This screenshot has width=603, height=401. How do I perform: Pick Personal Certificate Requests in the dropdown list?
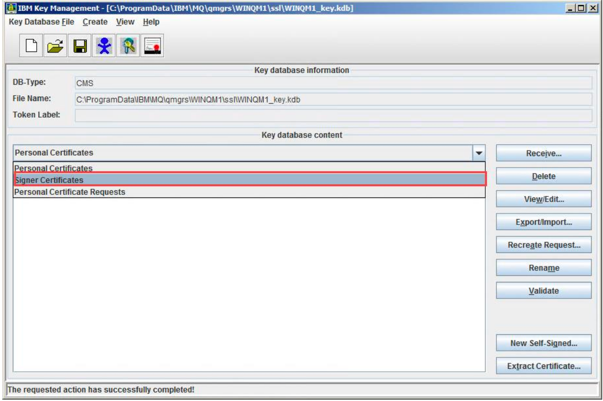pyautogui.click(x=249, y=192)
